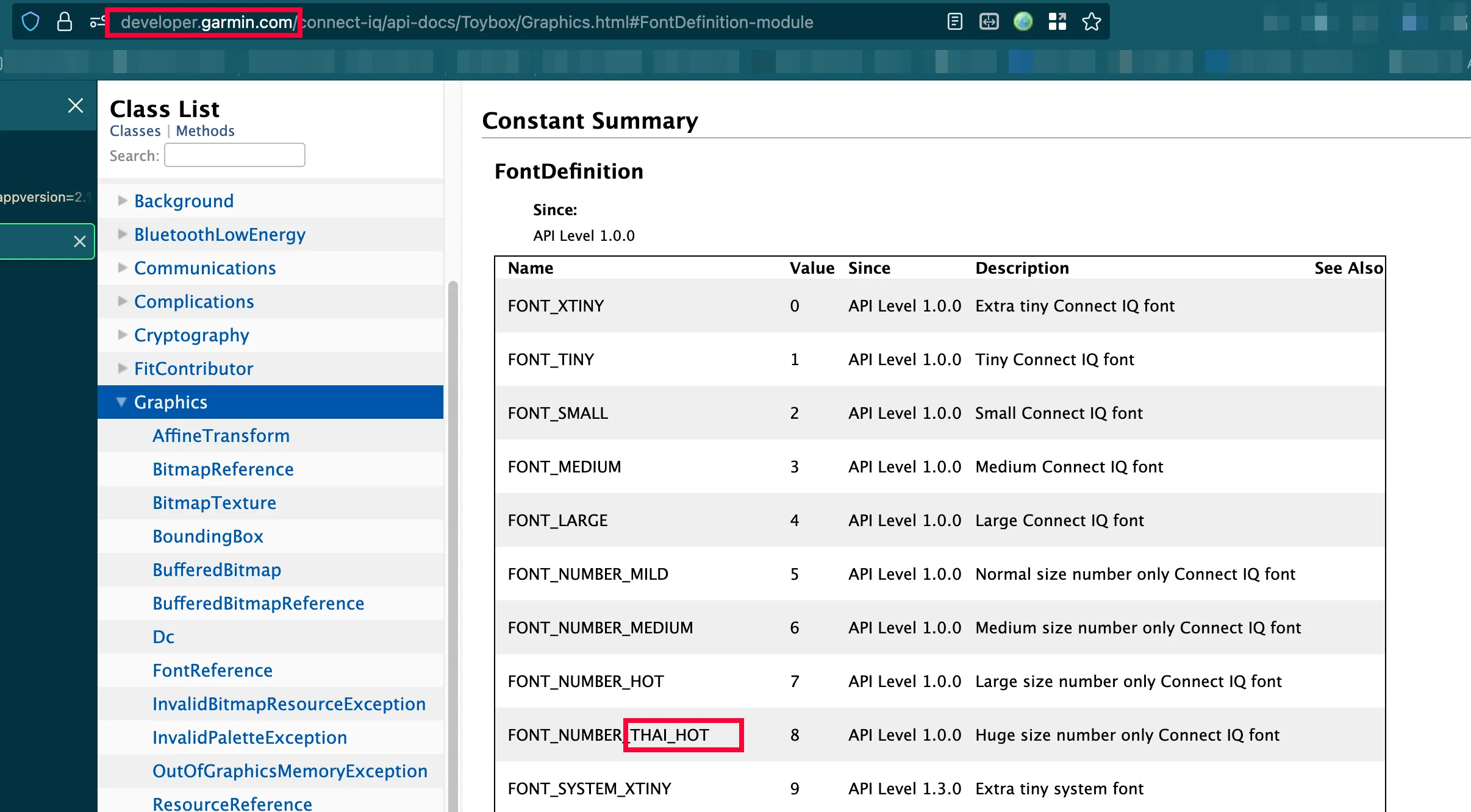Click the FONT_LARGE constant name
The image size is (1471, 812).
coord(557,521)
